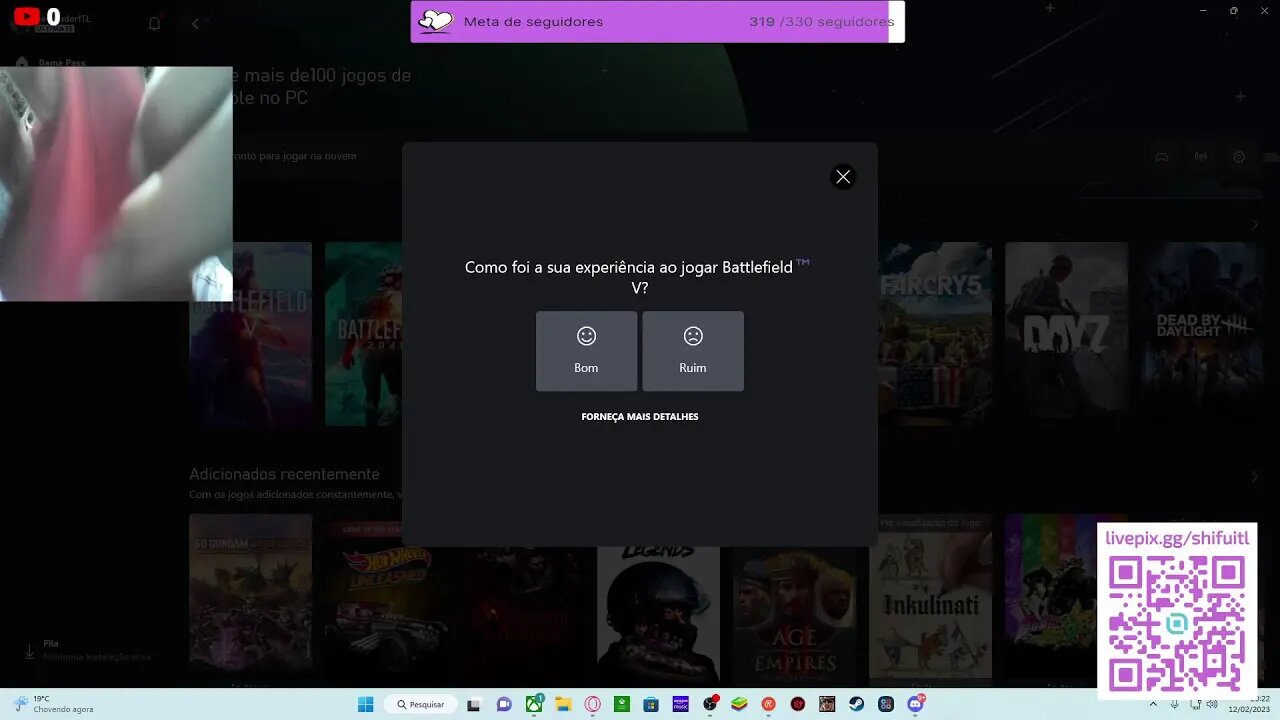The height and width of the screenshot is (720, 1280).
Task: Click the cloud streaming icon in the filter row
Action: 1201,157
